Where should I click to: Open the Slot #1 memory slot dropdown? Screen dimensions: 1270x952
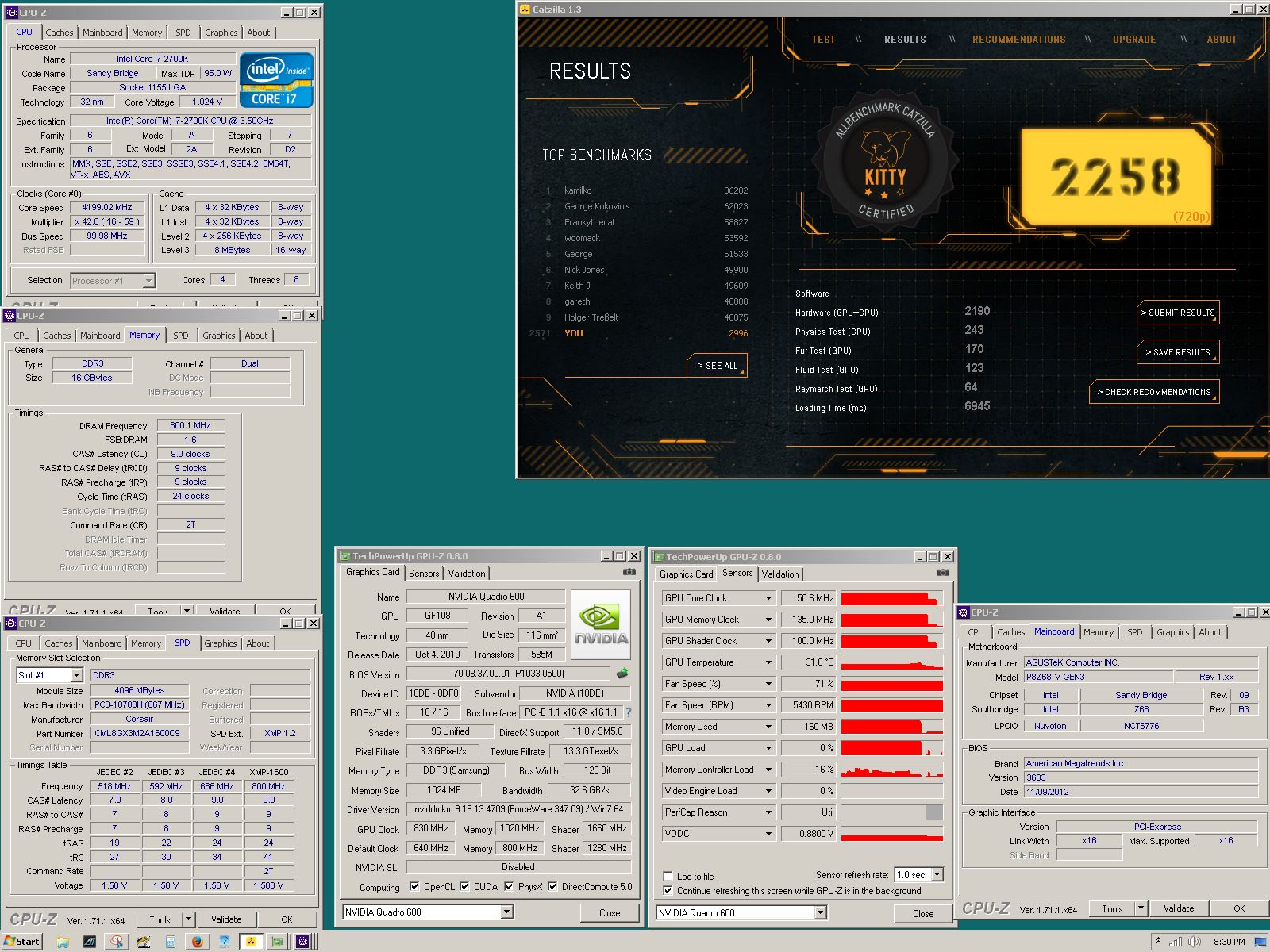(x=76, y=675)
